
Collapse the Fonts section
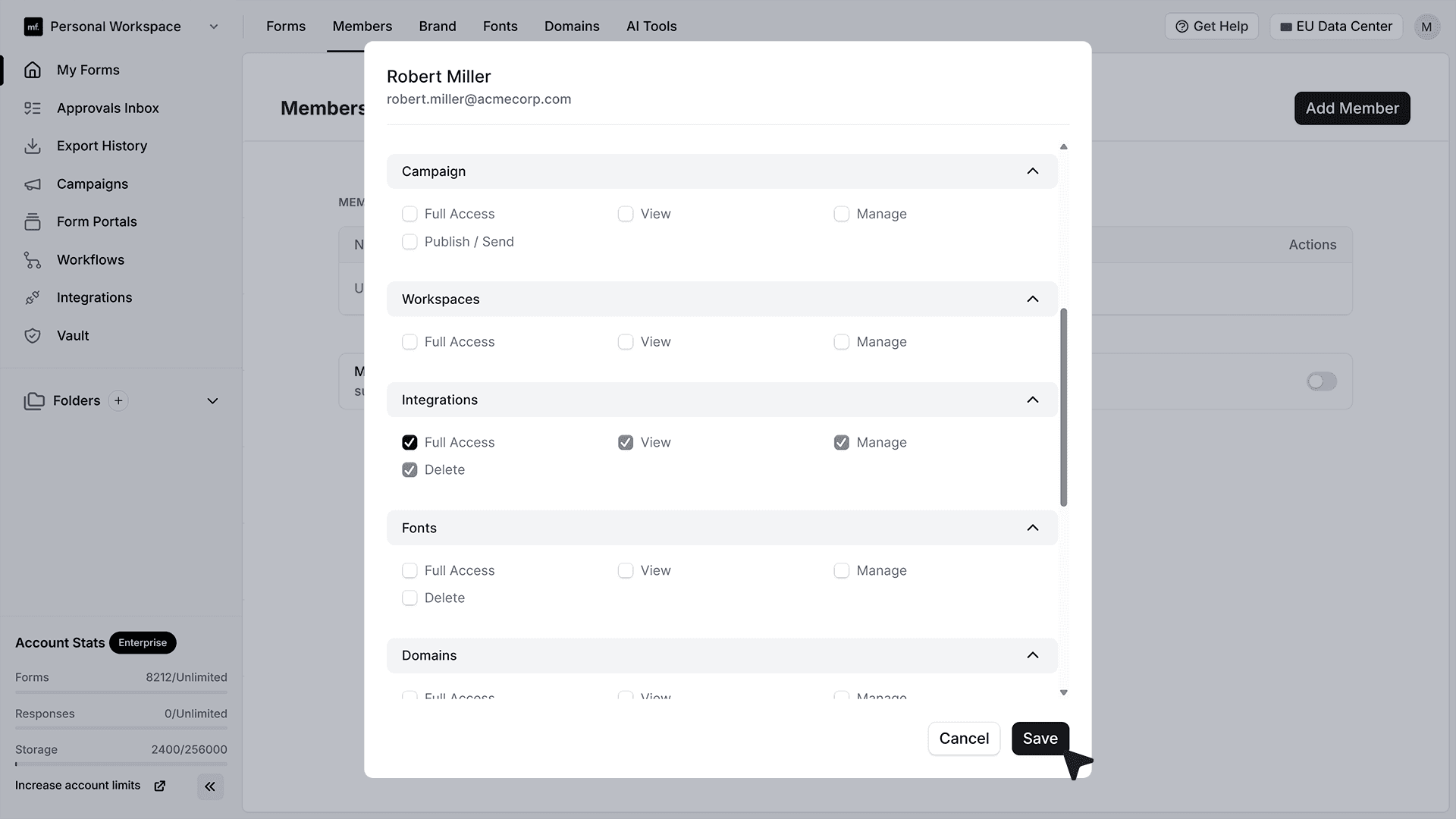(x=1033, y=528)
